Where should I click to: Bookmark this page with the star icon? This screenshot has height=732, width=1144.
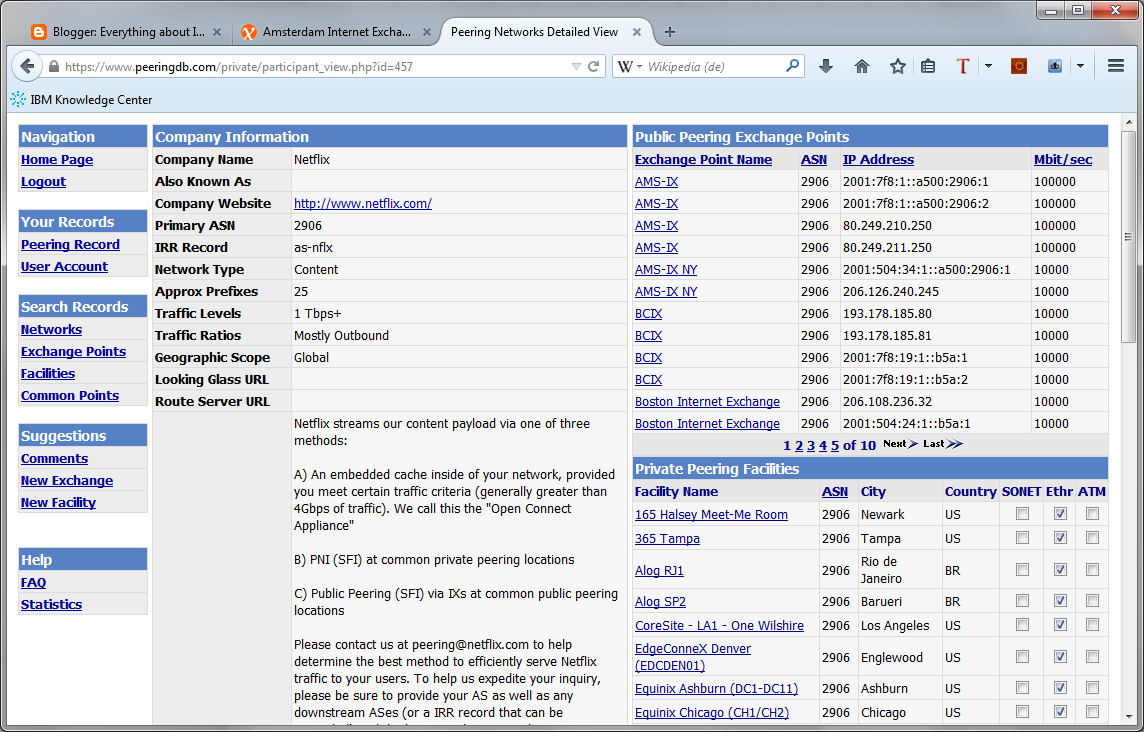[898, 67]
